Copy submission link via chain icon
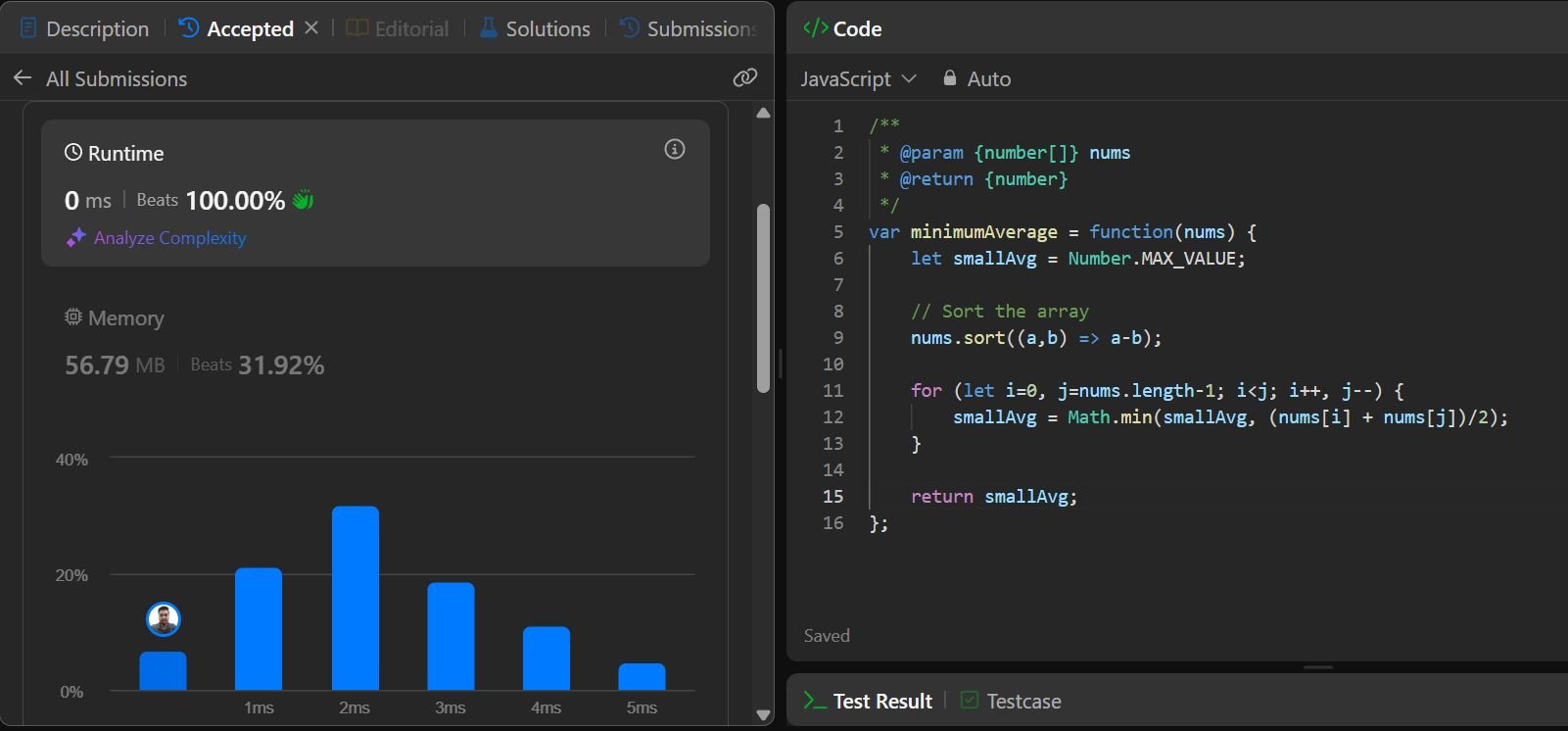The height and width of the screenshot is (731, 1568). tap(745, 77)
